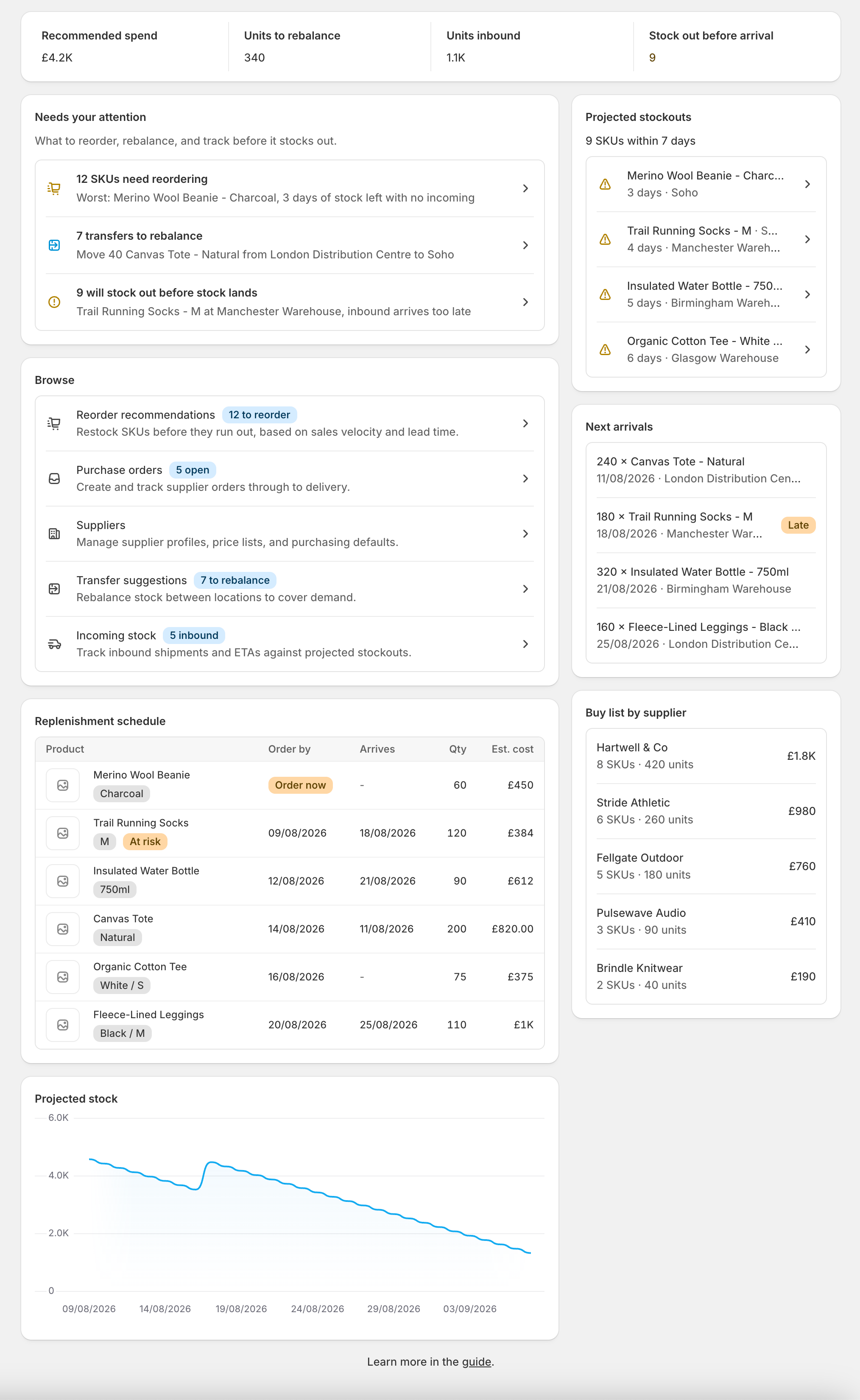Open the 9 will stock out chevron

(x=525, y=302)
